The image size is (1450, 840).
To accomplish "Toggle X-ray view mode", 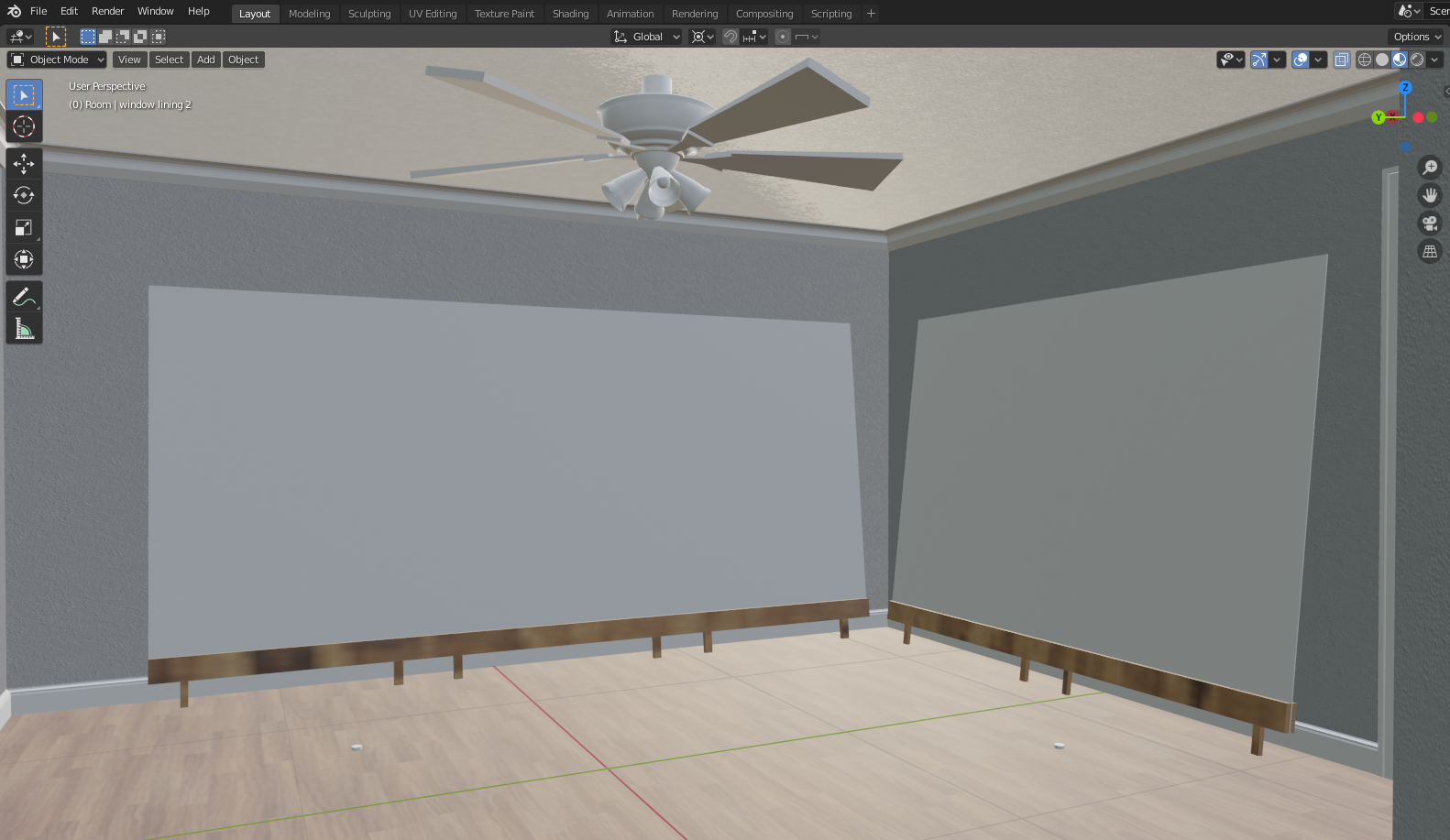I will (1342, 60).
